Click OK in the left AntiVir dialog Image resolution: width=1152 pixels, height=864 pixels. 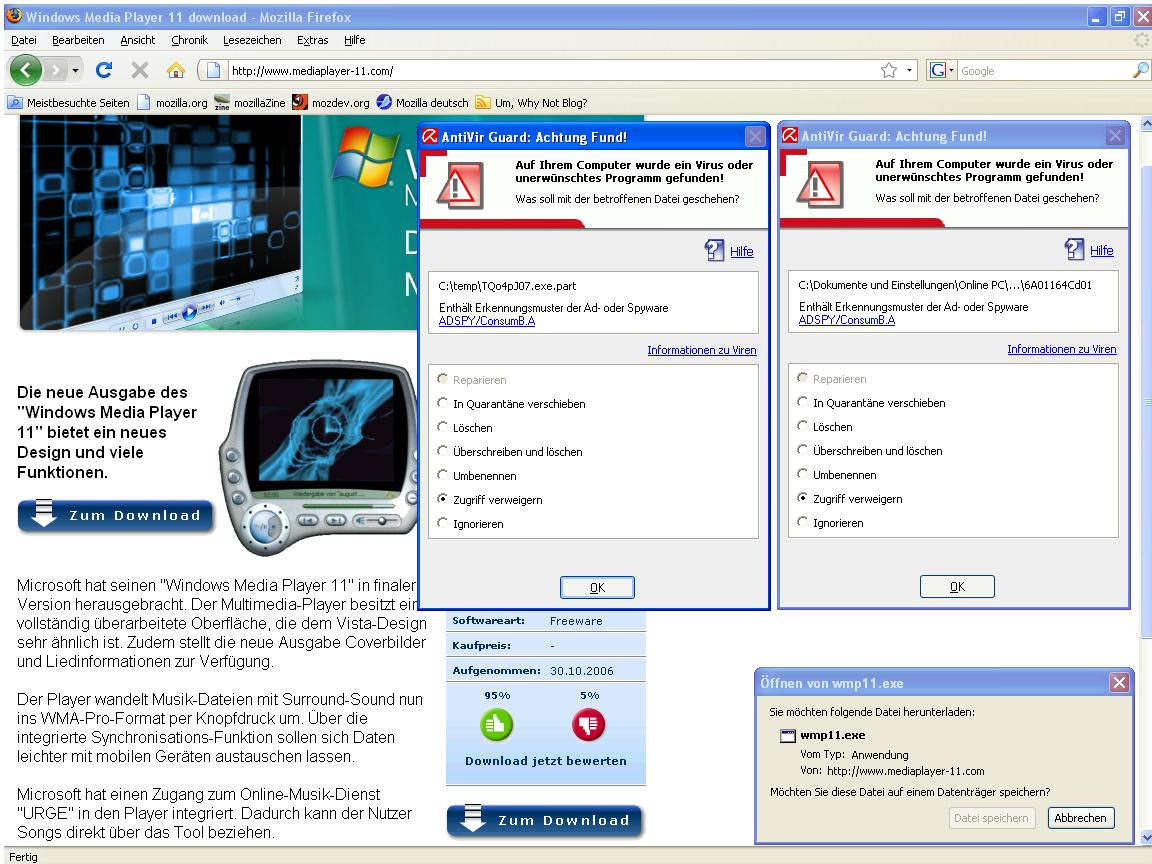[597, 588]
